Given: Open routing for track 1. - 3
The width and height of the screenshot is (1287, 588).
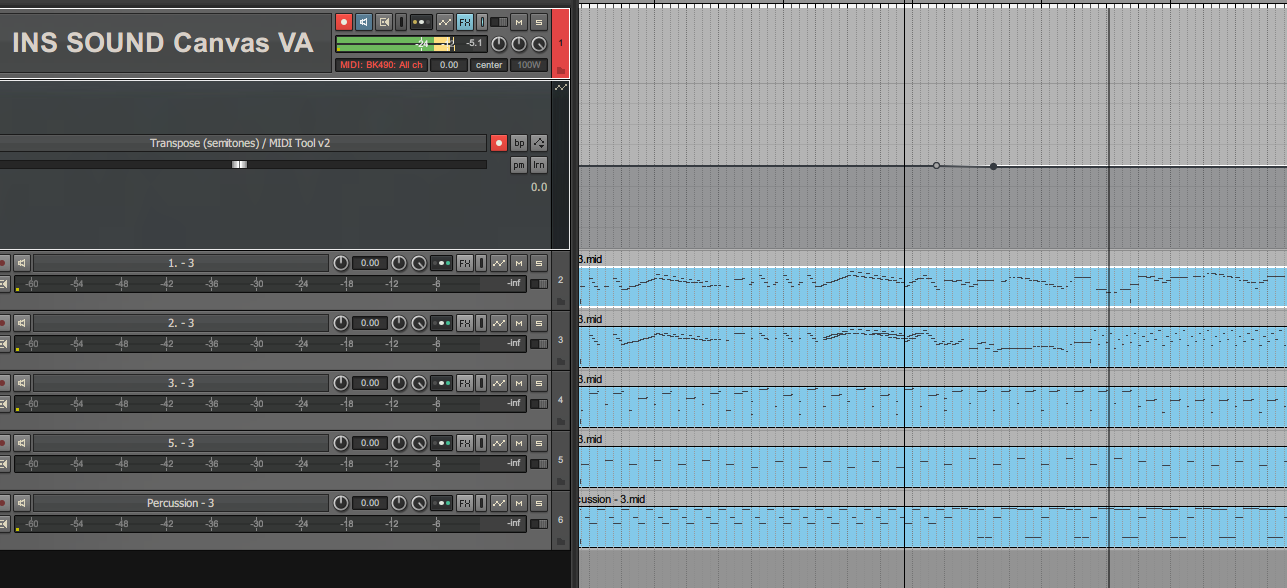Looking at the screenshot, I should click(441, 263).
